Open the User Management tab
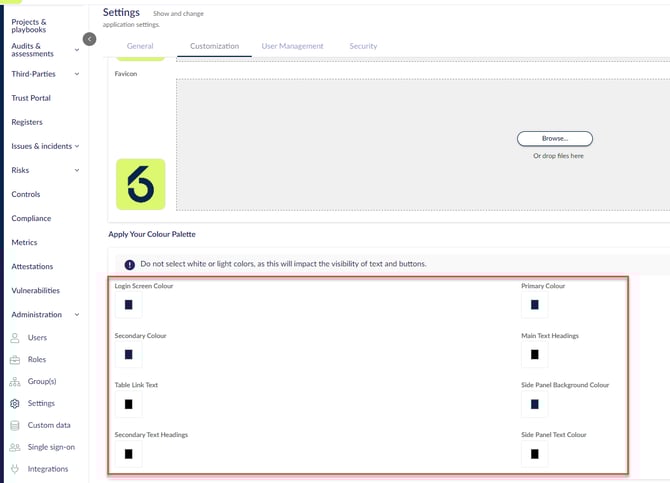 click(292, 46)
